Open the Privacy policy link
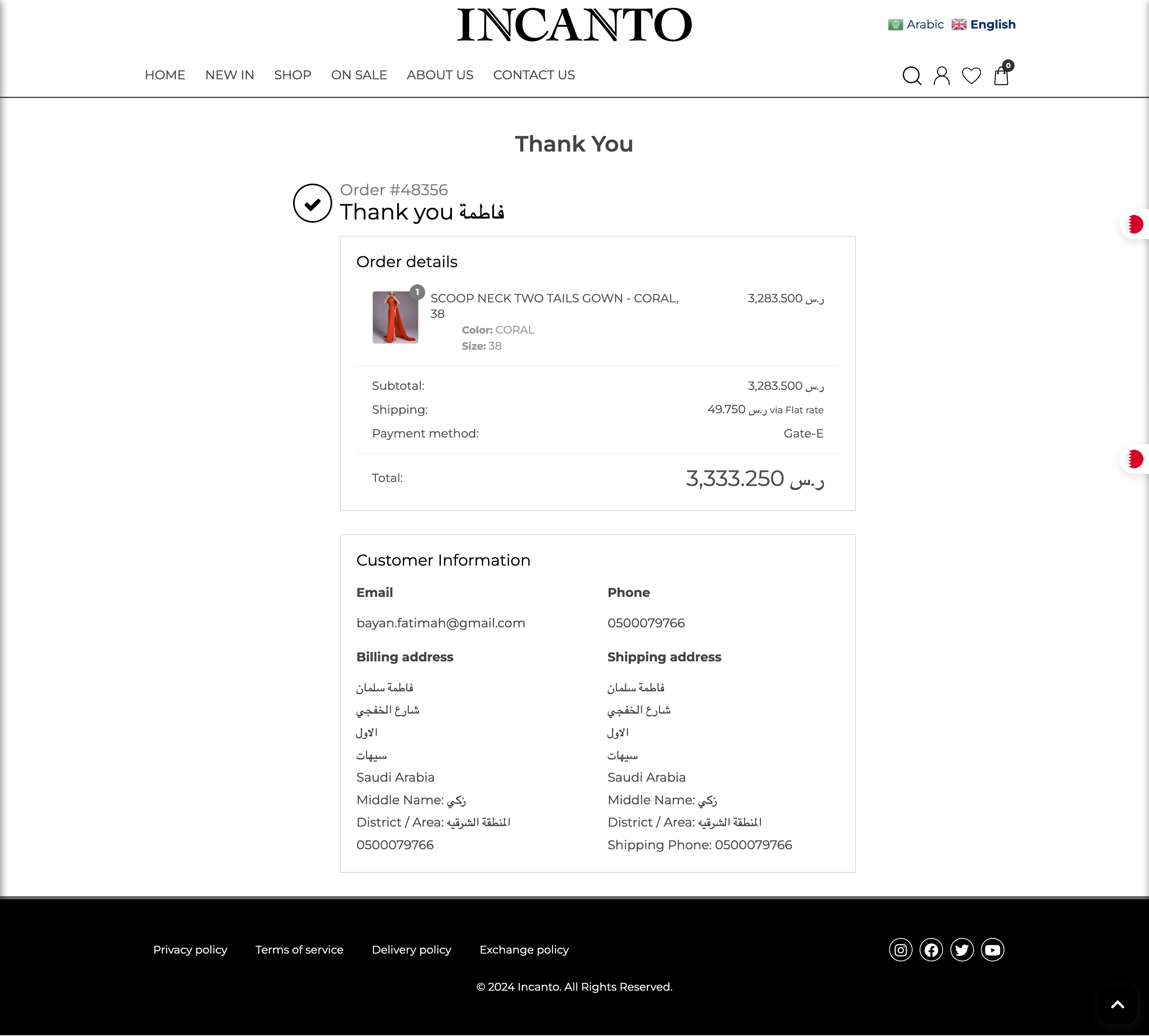1149x1036 pixels. click(190, 950)
